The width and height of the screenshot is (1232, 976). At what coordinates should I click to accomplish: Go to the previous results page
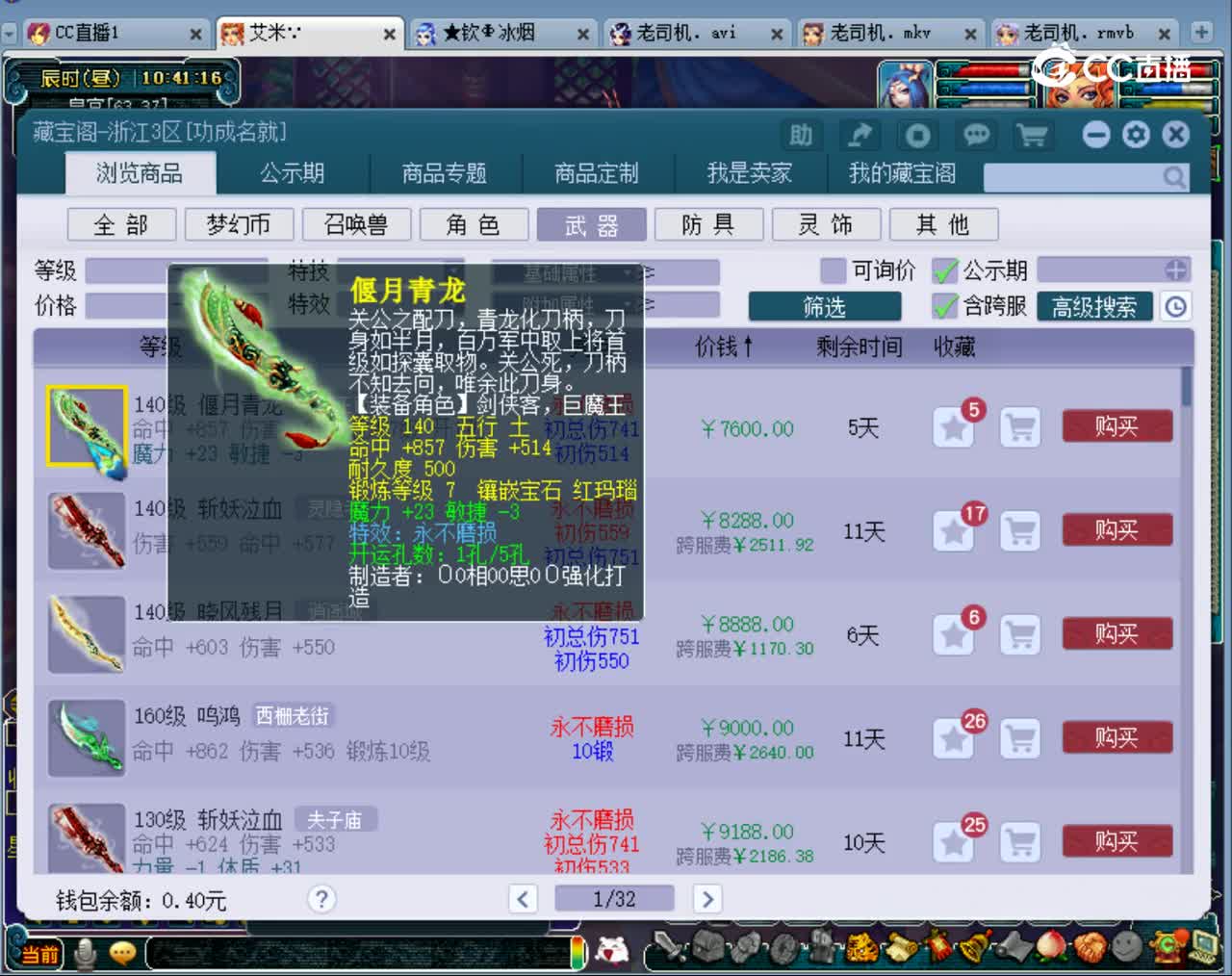(x=522, y=899)
